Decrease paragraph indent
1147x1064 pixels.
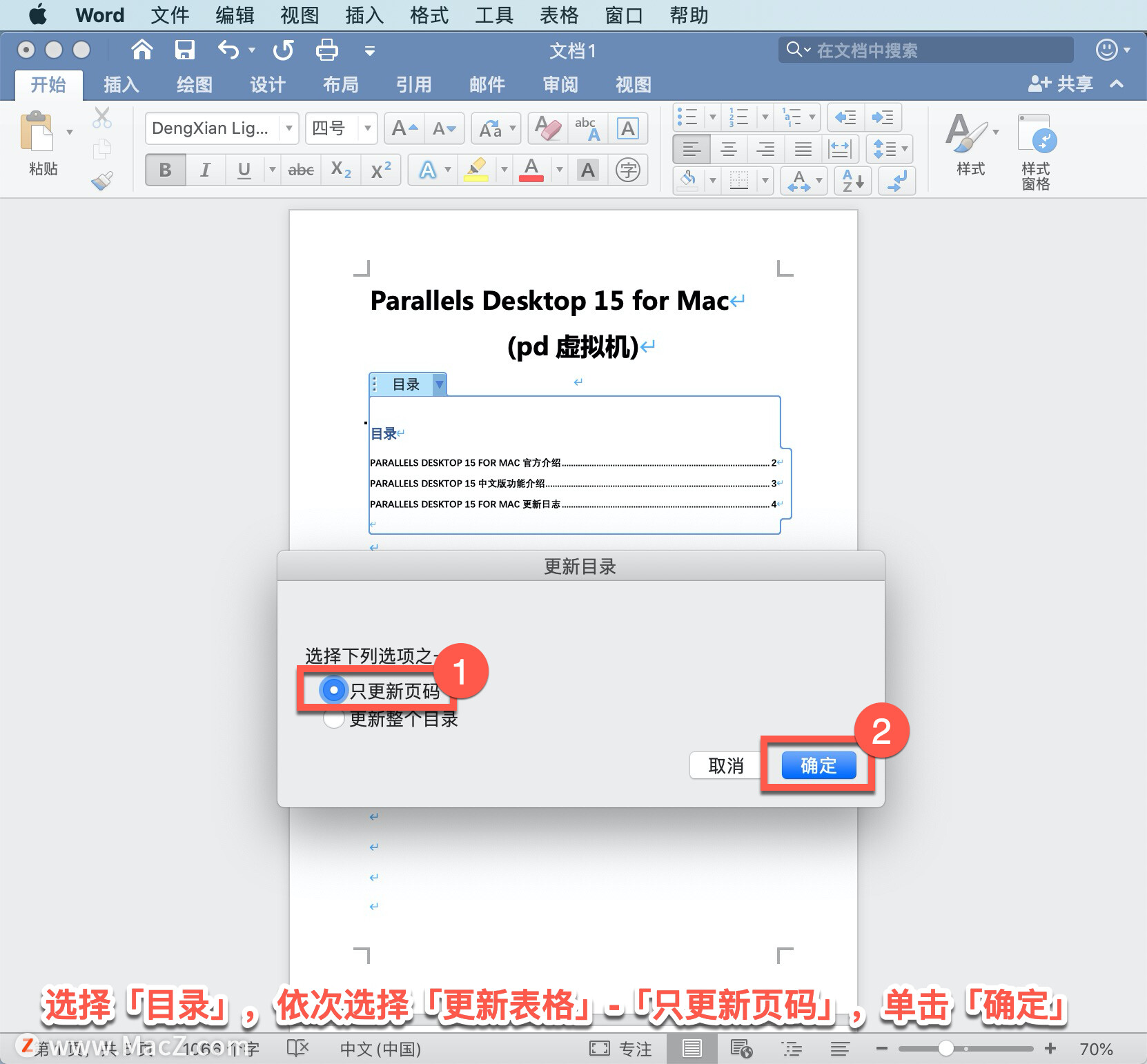point(845,117)
